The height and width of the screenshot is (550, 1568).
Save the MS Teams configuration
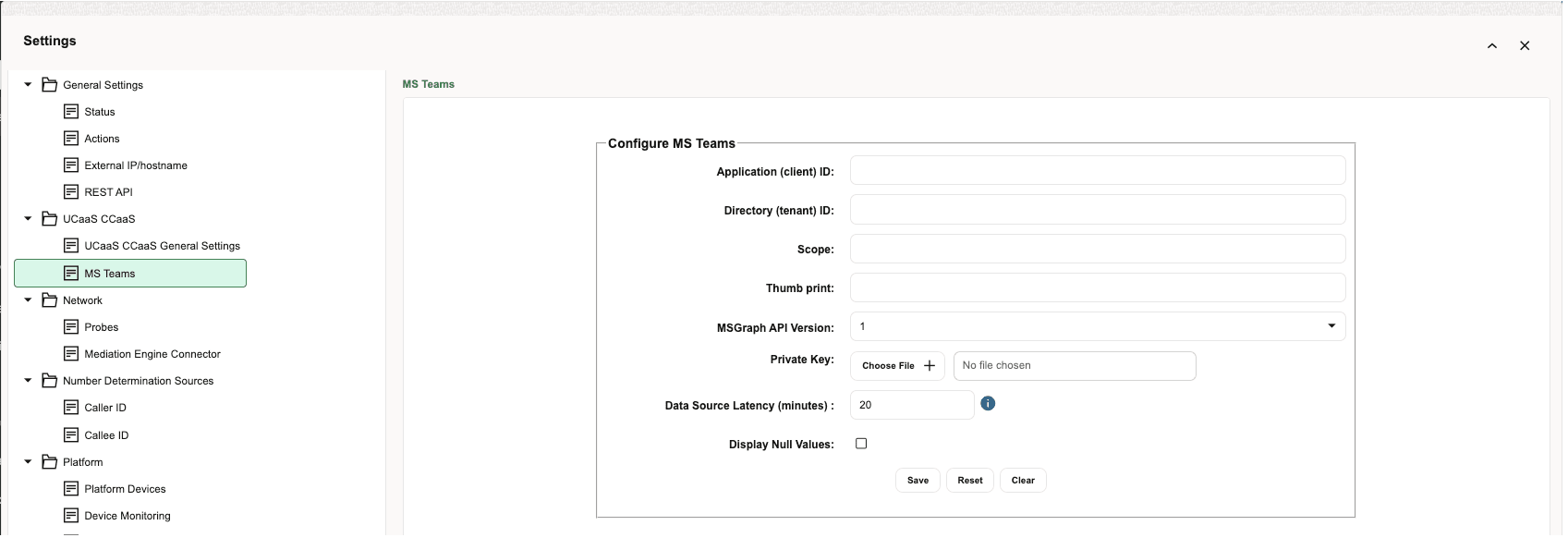(x=918, y=480)
